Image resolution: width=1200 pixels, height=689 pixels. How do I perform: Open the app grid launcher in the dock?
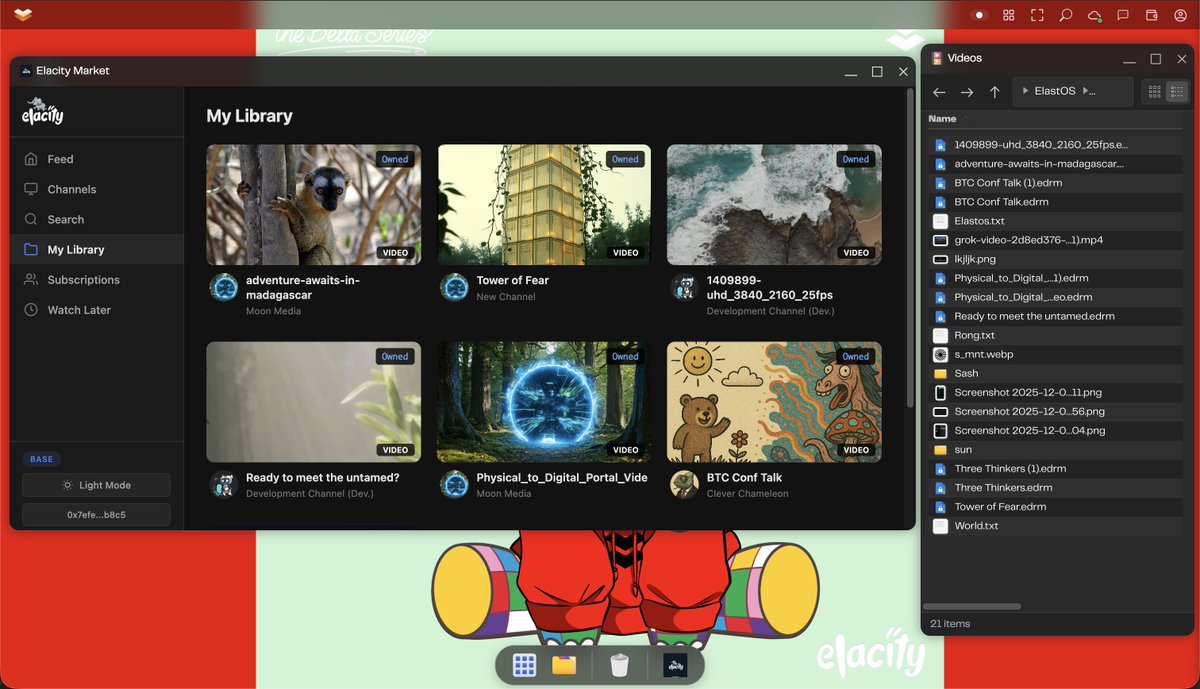[x=525, y=665]
